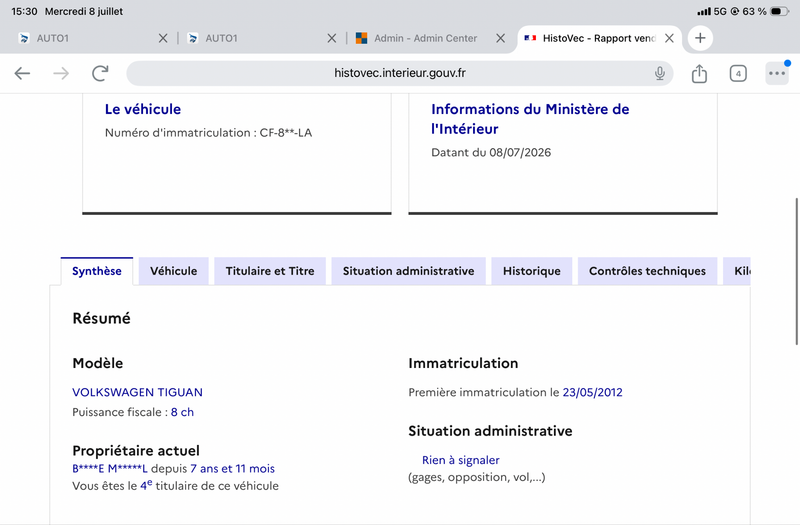Click the B****E M*****L owner name
The width and height of the screenshot is (800, 525).
(110, 468)
